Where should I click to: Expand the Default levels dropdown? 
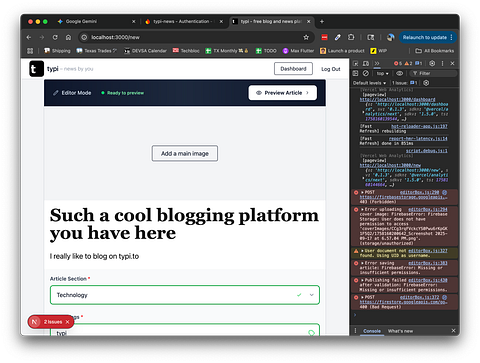click(369, 83)
